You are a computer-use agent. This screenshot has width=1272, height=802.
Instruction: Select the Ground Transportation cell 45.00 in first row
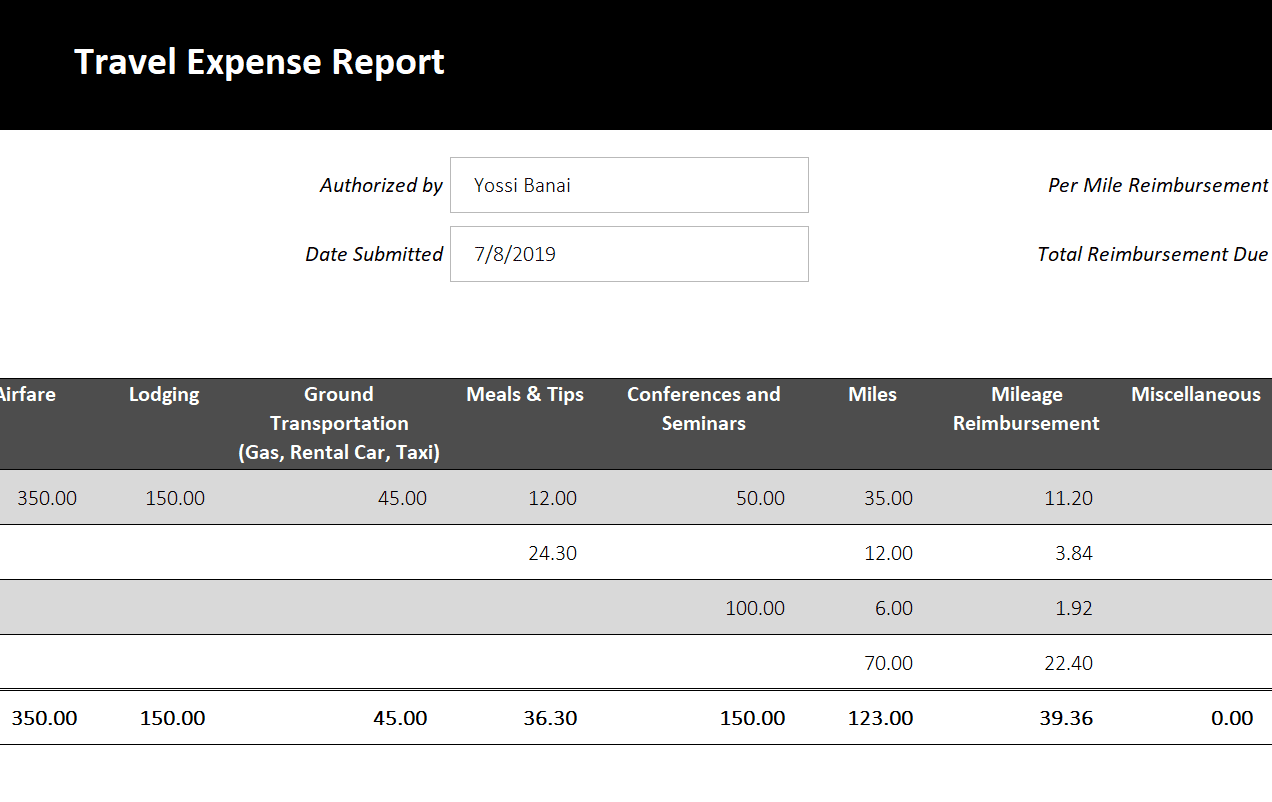point(402,498)
